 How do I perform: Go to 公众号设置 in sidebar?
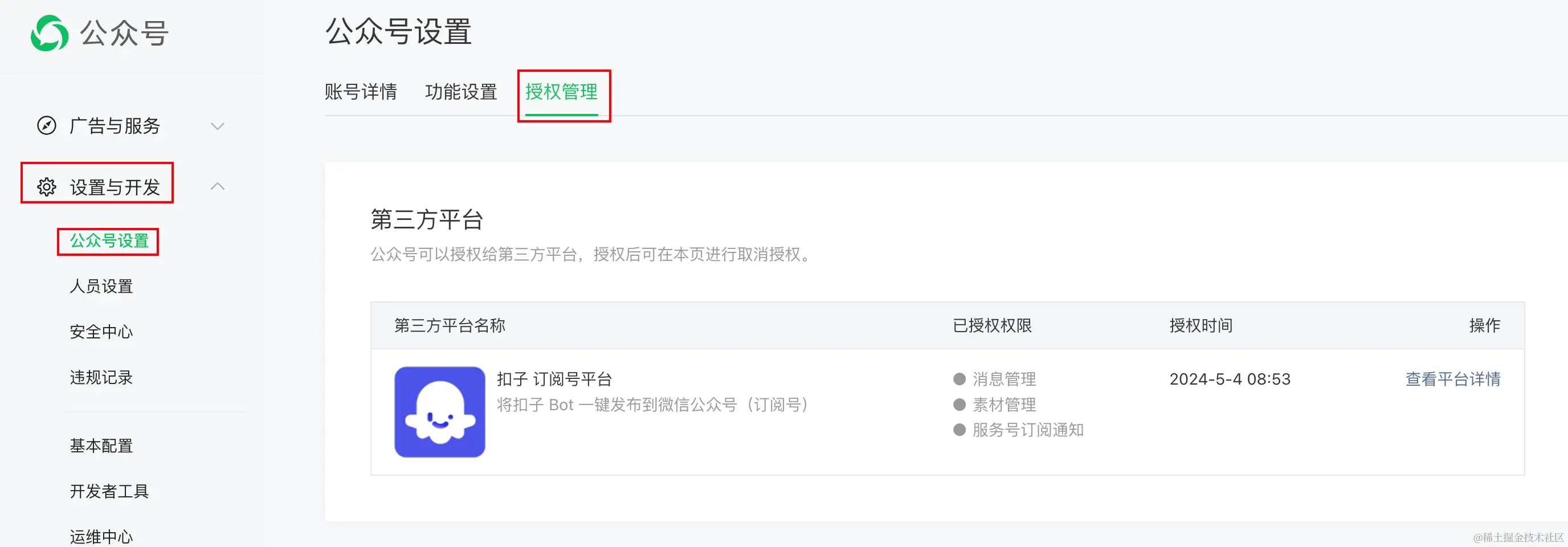[x=109, y=241]
